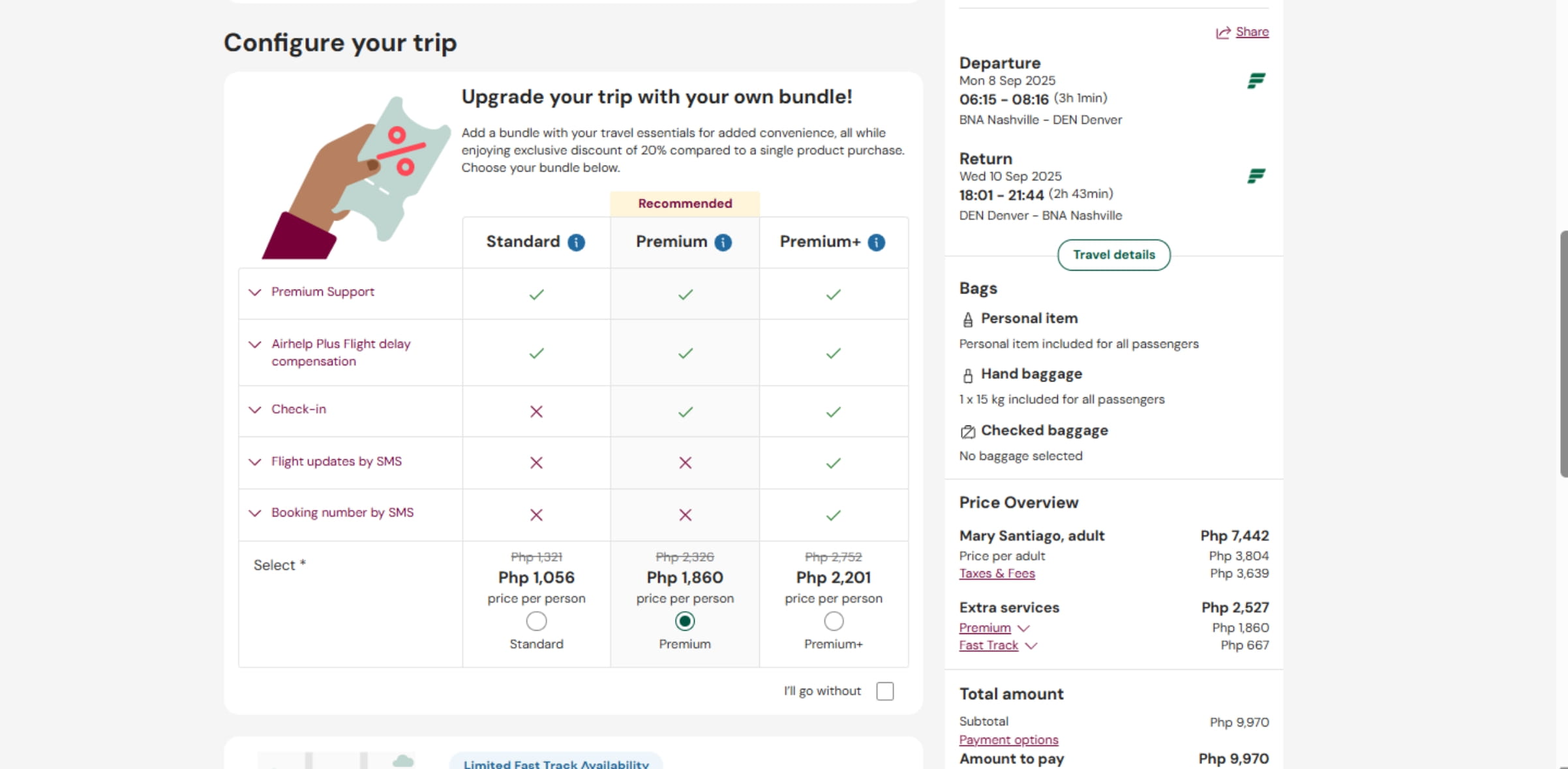The width and height of the screenshot is (1568, 769).
Task: Open the Taxes & Fees link
Action: (997, 574)
